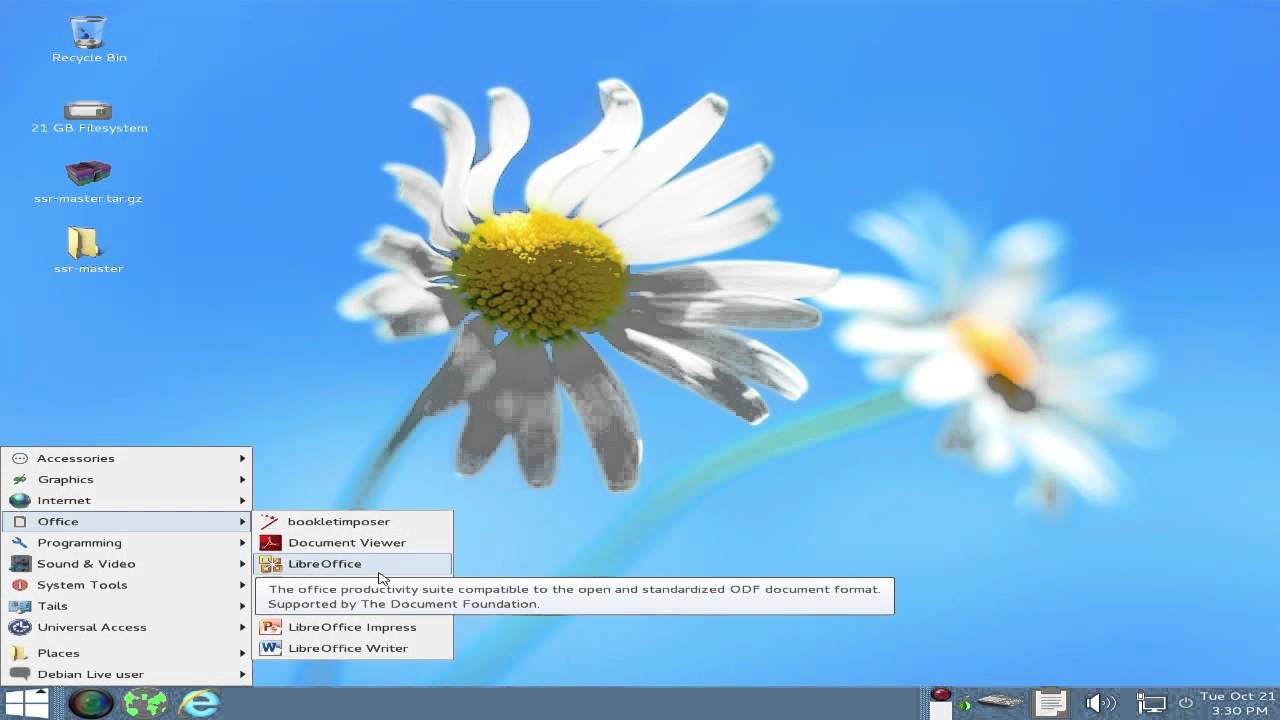Click the red round tray icon
The image size is (1280, 720).
pos(941,695)
